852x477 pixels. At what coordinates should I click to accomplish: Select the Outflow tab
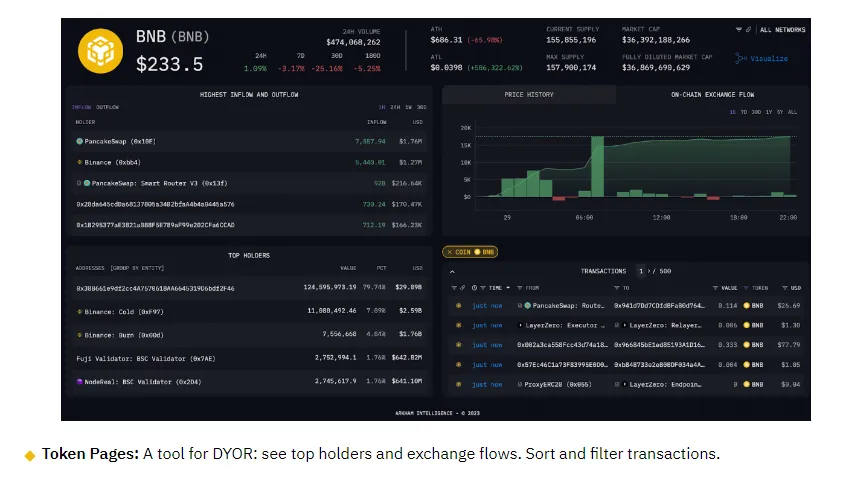pos(107,107)
